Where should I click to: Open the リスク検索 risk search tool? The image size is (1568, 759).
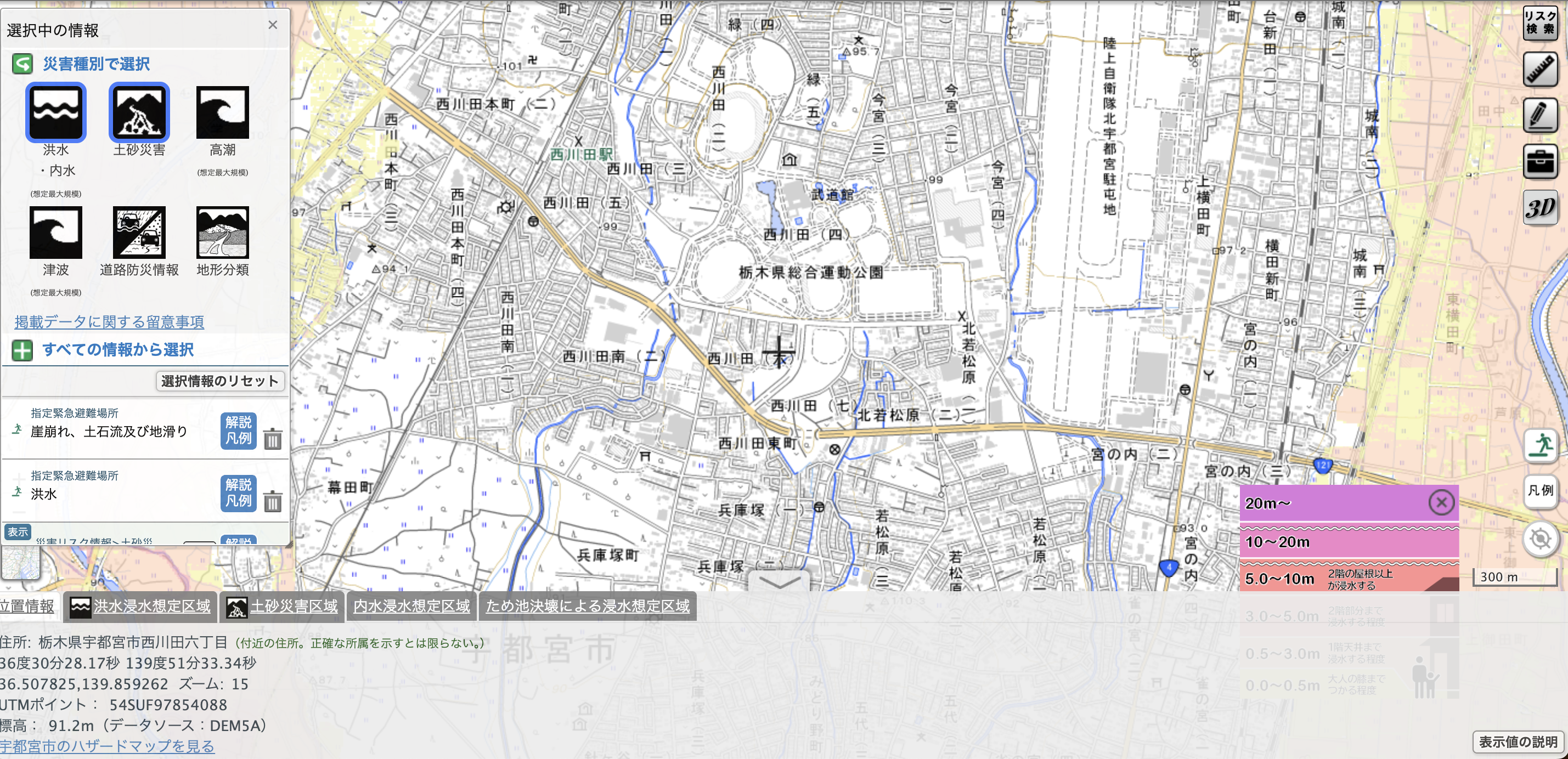[1539, 23]
